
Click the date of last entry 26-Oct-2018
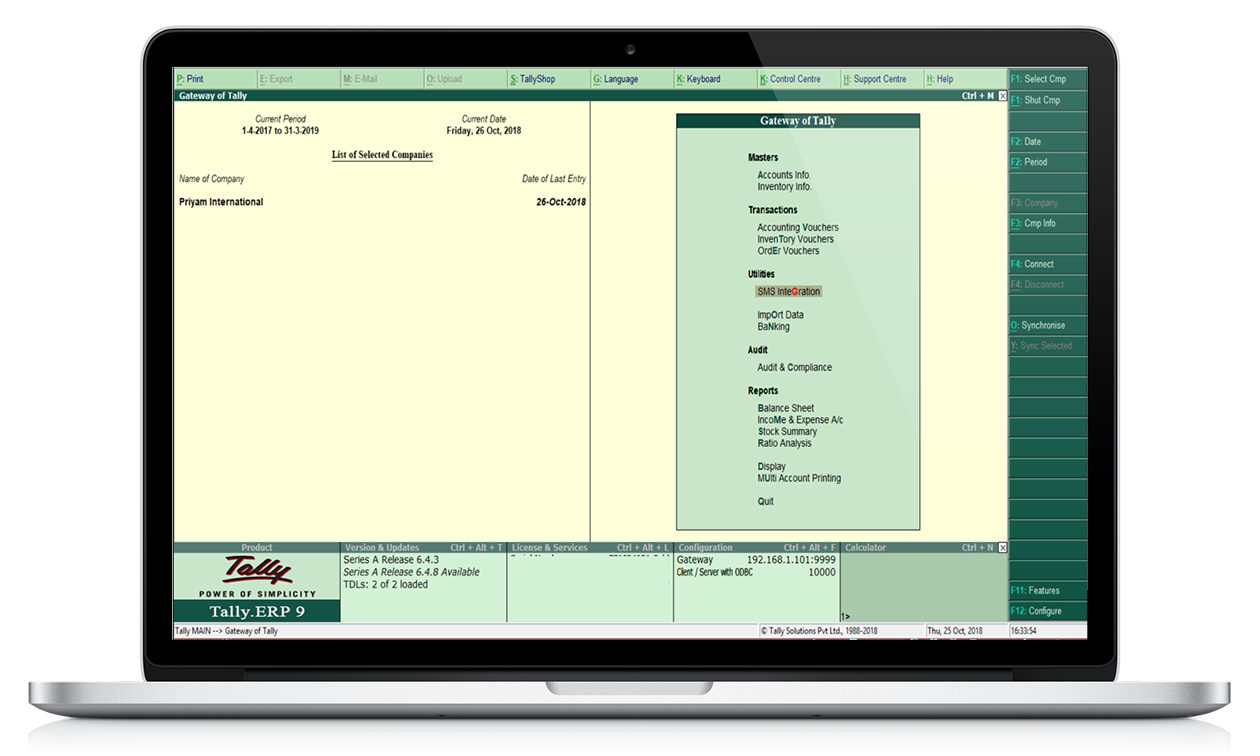pyautogui.click(x=561, y=202)
